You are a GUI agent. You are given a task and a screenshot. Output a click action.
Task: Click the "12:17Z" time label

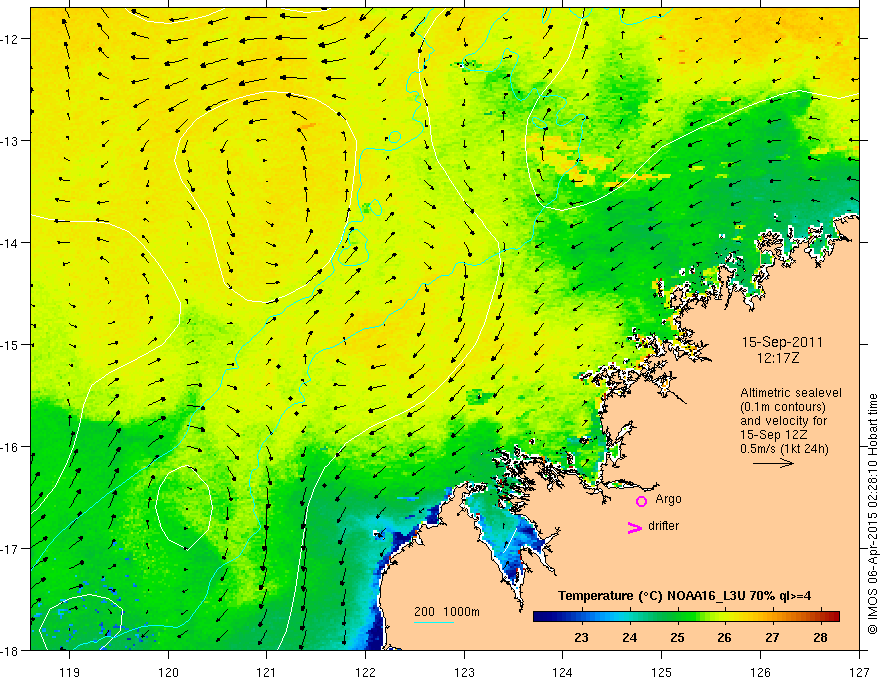(777, 357)
